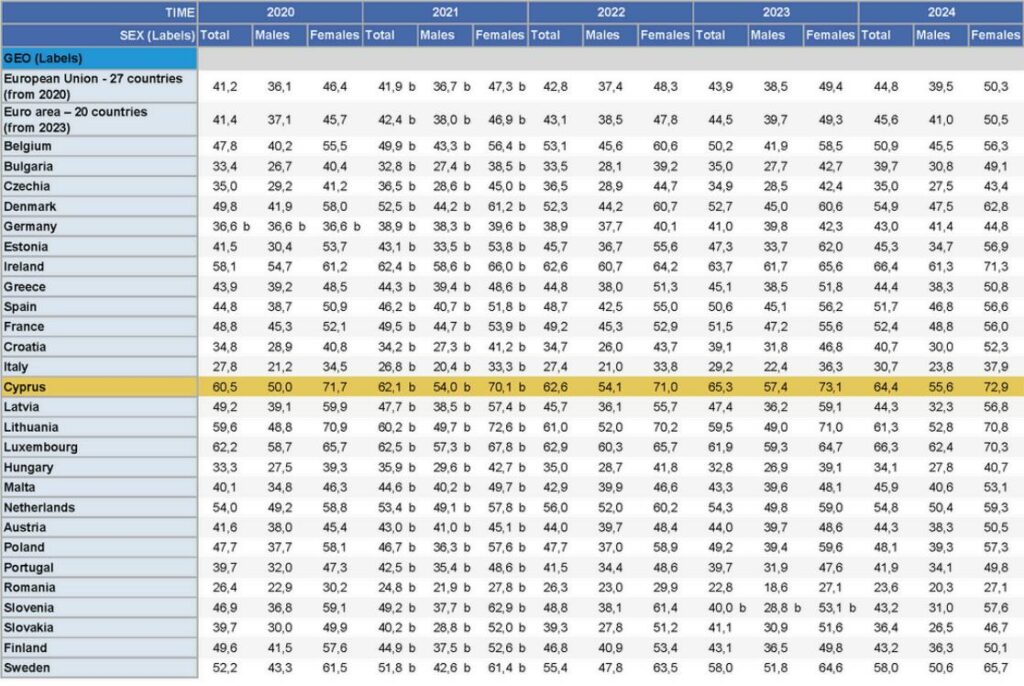The width and height of the screenshot is (1024, 686).
Task: Click the 2022 year column header
Action: tap(611, 12)
